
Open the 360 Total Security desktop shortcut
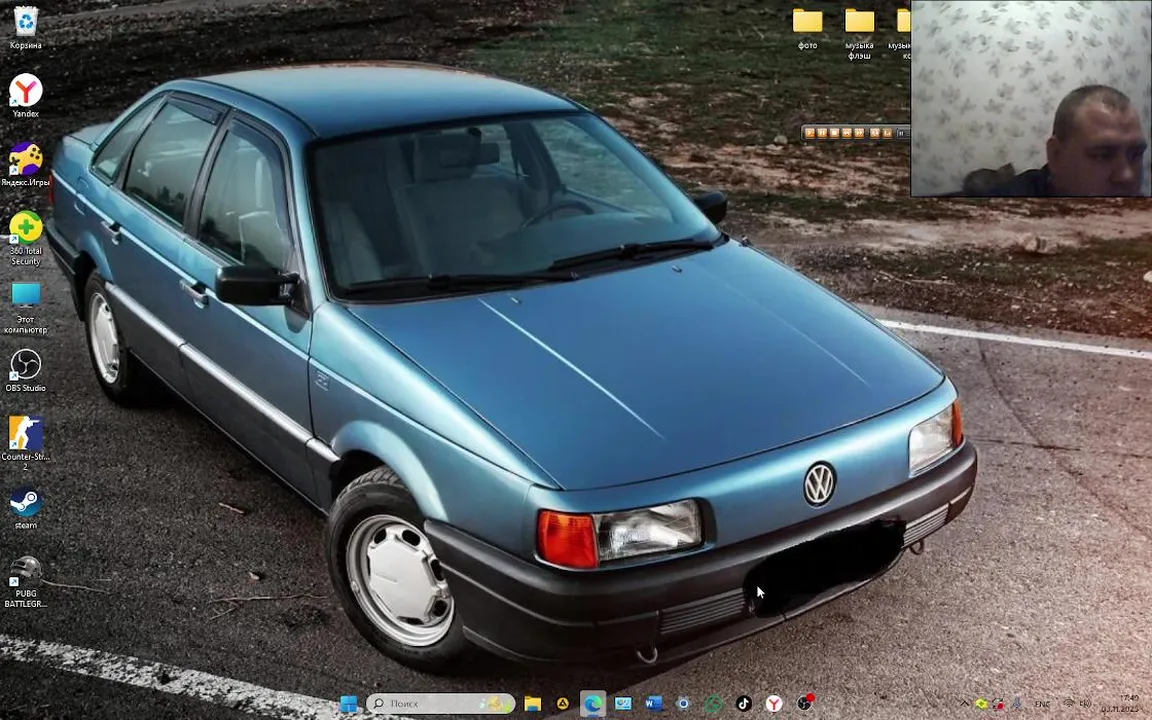coord(26,238)
